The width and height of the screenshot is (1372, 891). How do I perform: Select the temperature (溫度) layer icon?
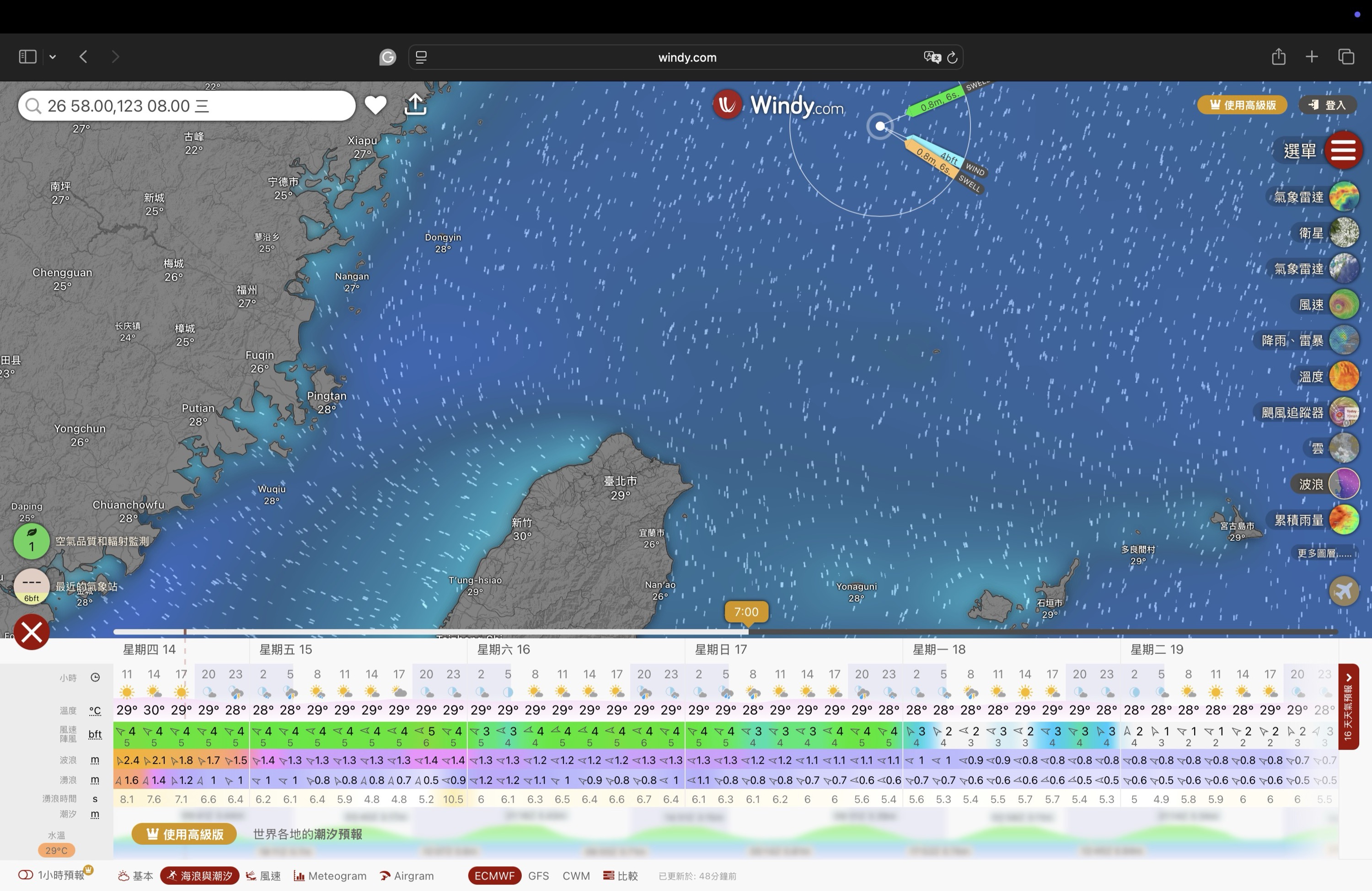tap(1344, 376)
